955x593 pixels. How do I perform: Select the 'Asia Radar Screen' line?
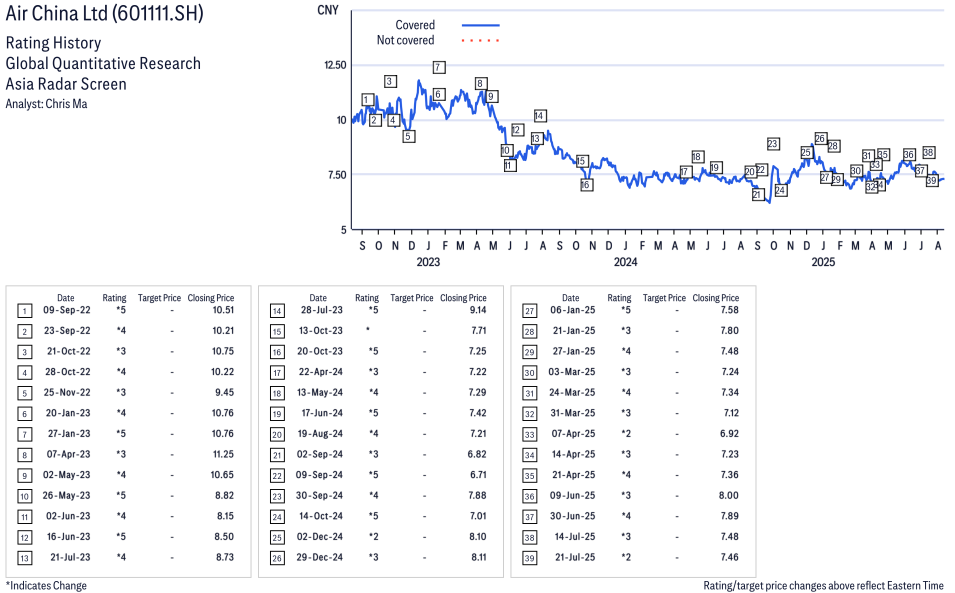pyautogui.click(x=66, y=84)
